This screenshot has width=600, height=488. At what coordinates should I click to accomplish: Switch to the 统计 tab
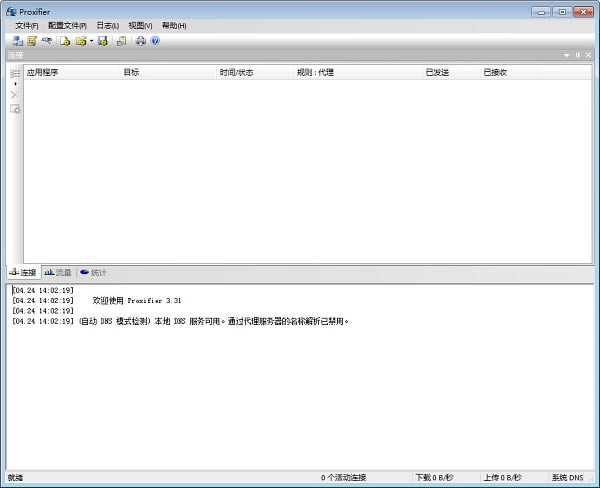(x=93, y=273)
